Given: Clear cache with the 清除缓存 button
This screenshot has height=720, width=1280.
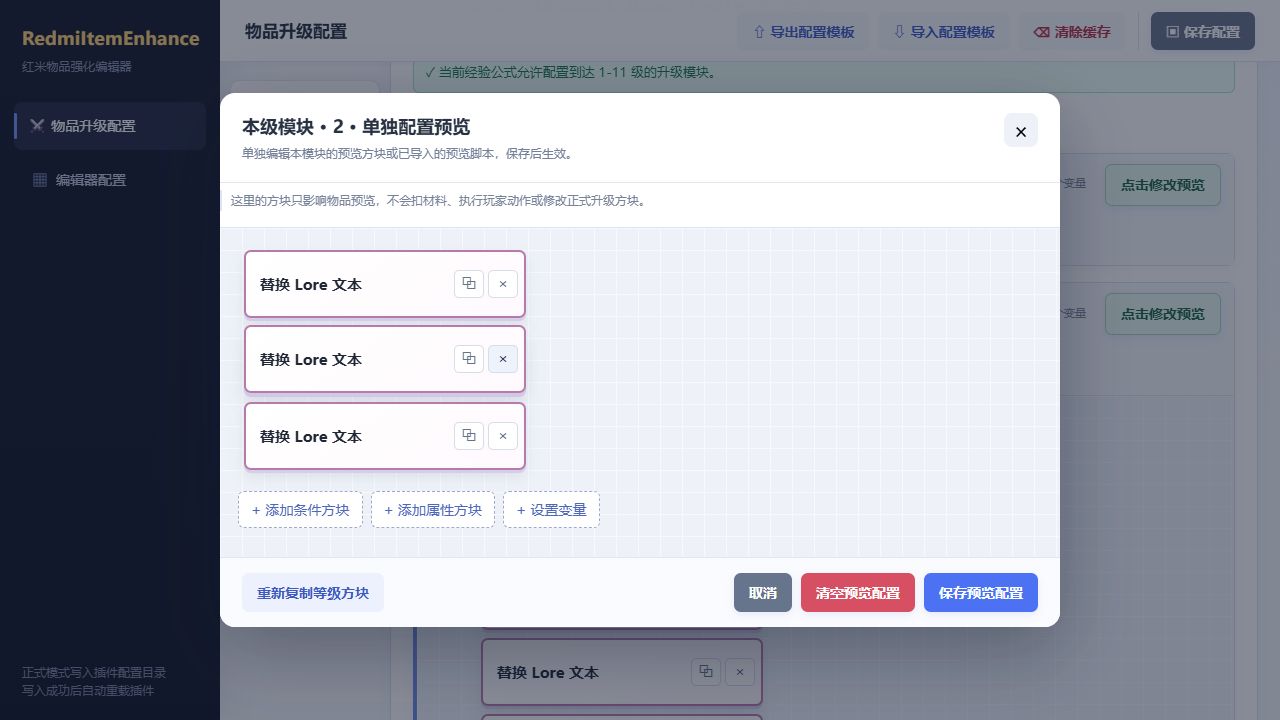Looking at the screenshot, I should coord(1072,32).
